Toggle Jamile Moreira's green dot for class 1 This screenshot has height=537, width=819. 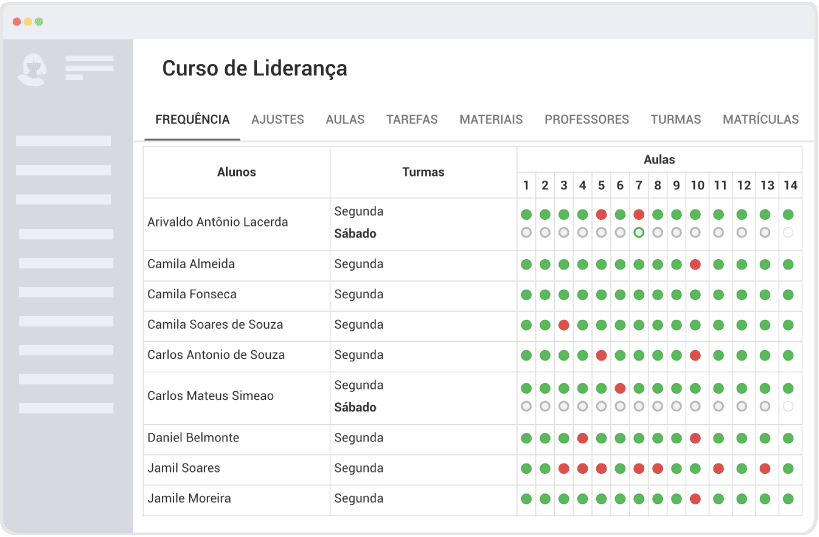(x=526, y=499)
